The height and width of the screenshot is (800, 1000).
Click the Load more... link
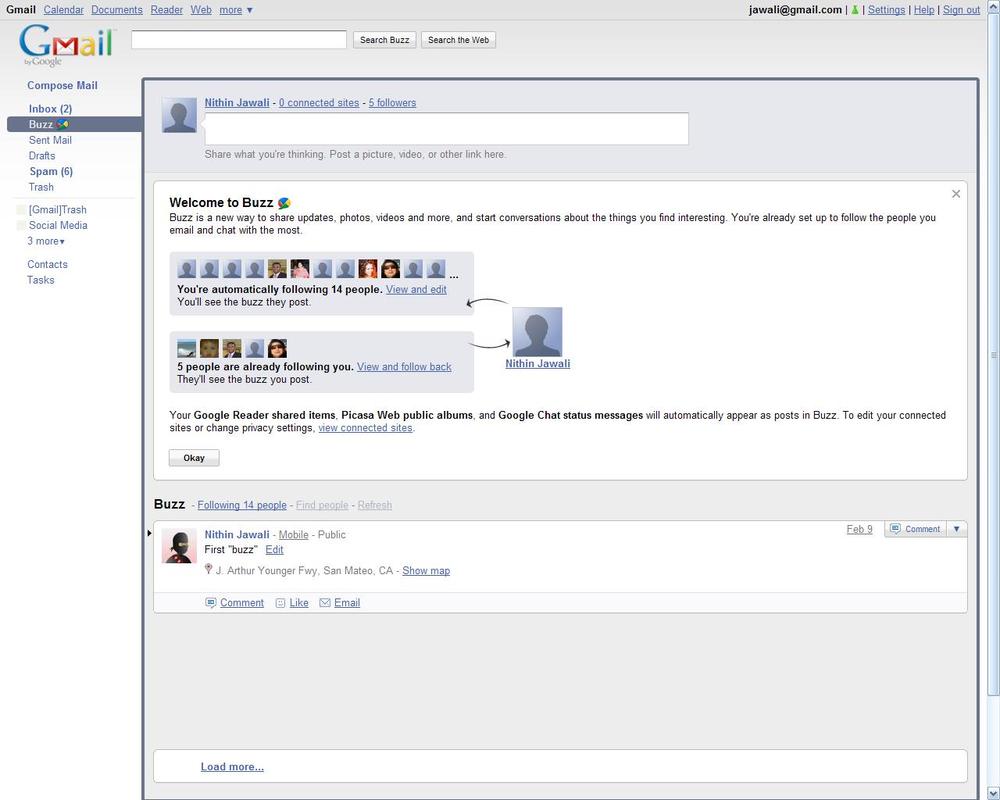[x=232, y=767]
